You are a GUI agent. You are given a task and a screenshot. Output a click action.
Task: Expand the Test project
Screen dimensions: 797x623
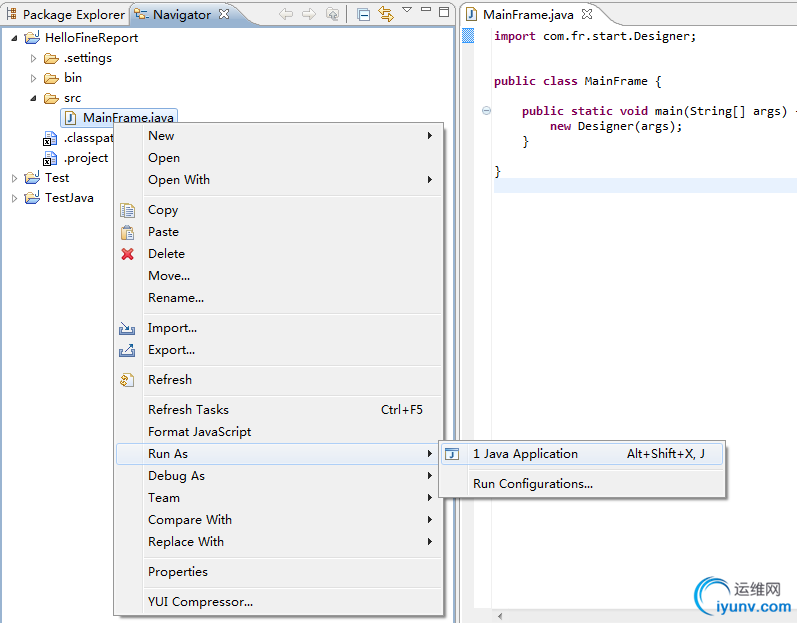click(14, 178)
